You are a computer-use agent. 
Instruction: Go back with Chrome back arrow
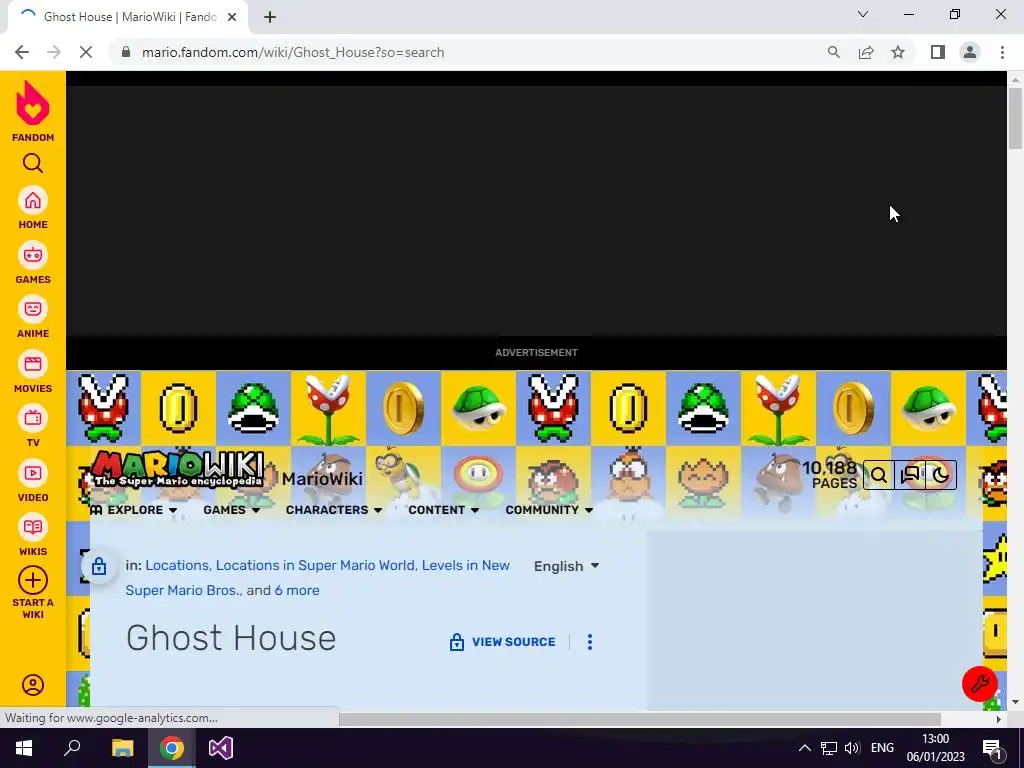[22, 52]
